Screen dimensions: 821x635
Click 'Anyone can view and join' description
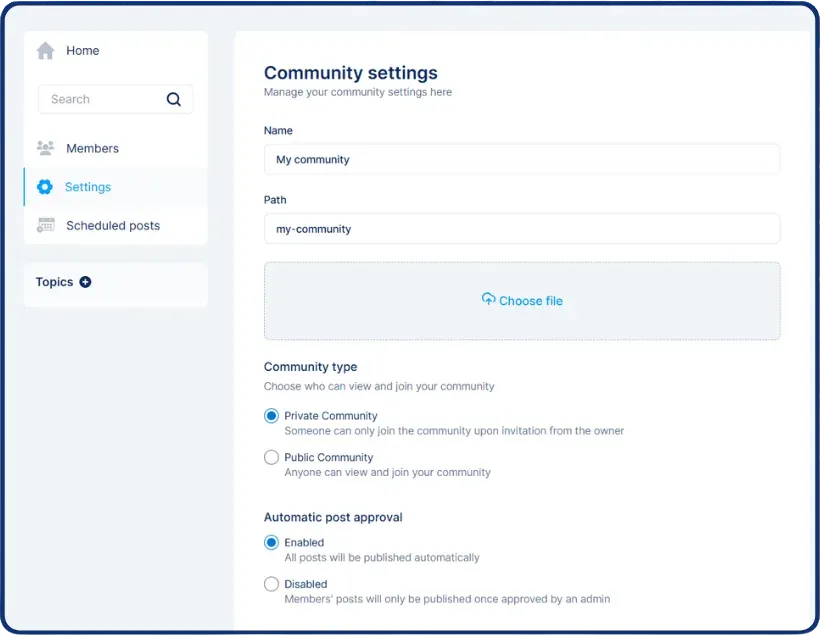pos(387,472)
